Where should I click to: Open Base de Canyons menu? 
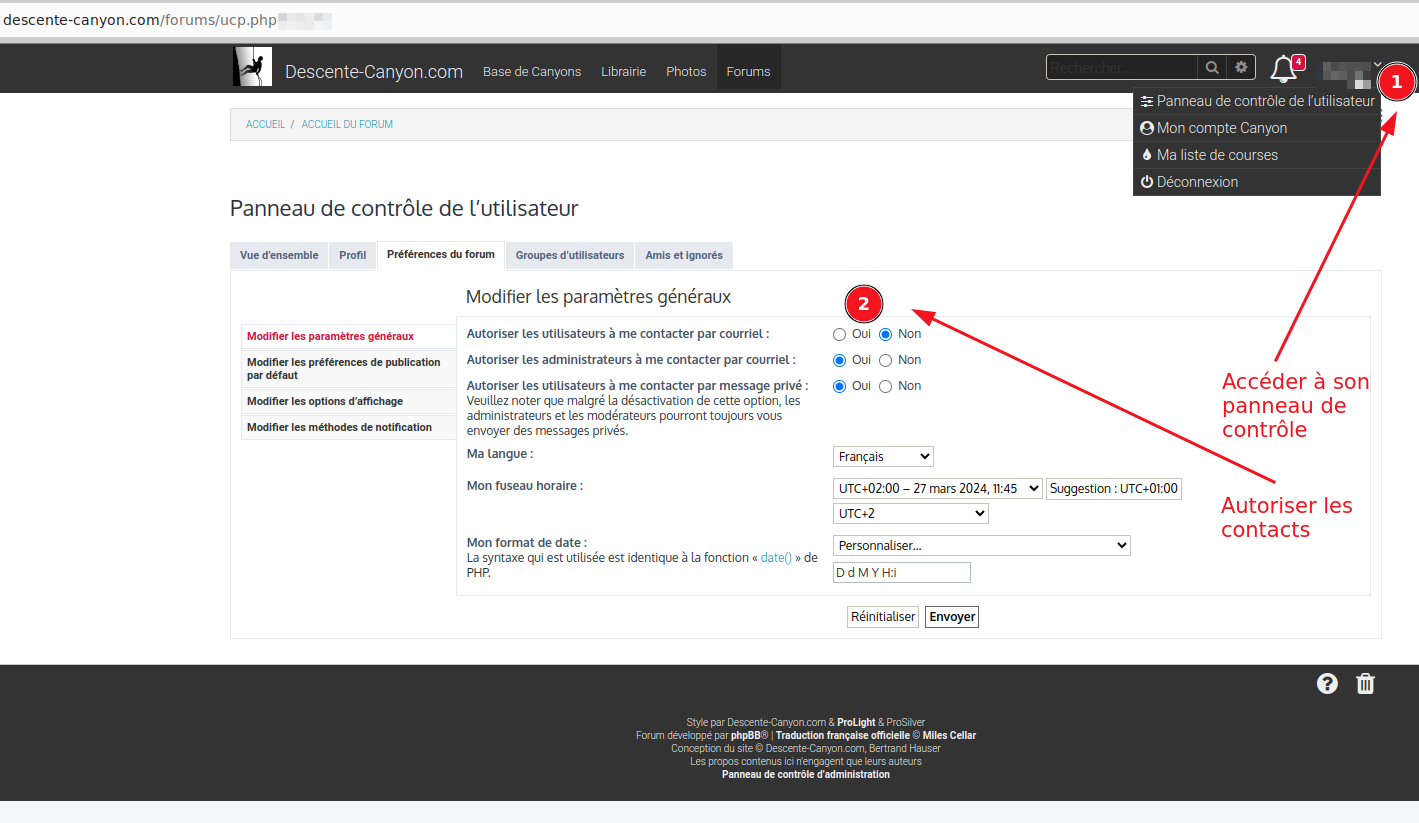coord(532,71)
